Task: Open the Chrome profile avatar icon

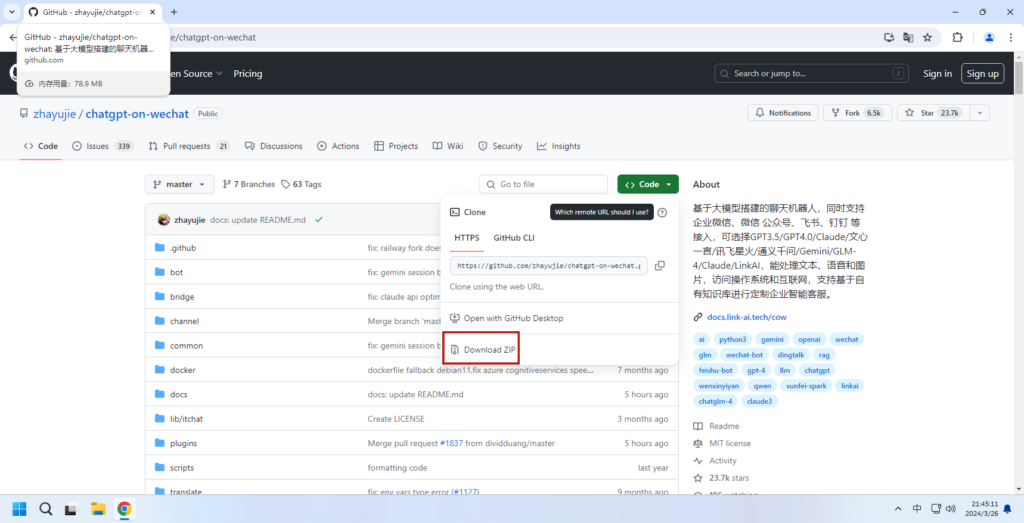Action: [x=989, y=37]
